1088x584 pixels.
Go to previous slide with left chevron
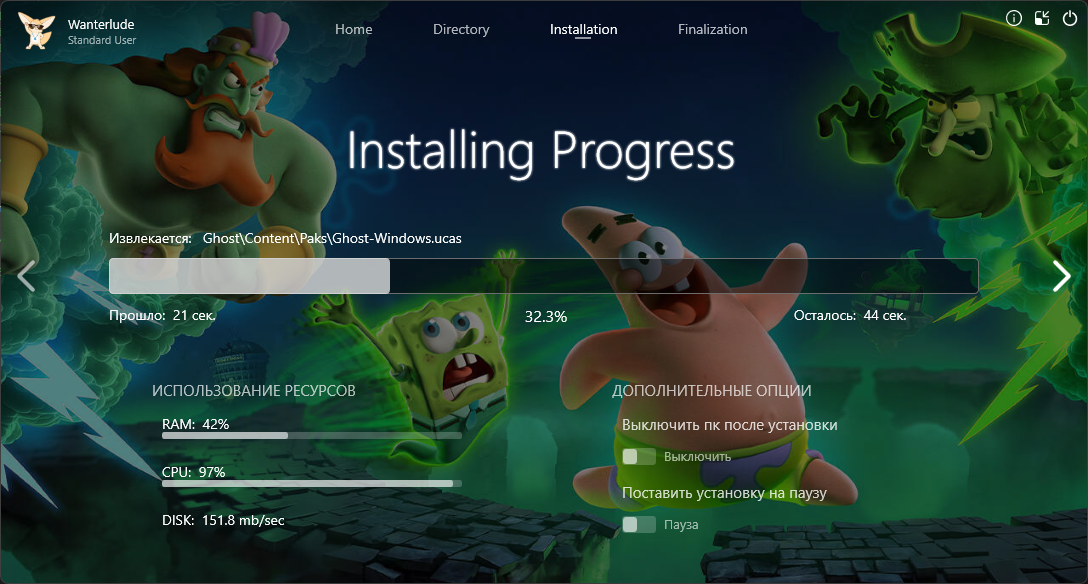tap(26, 276)
